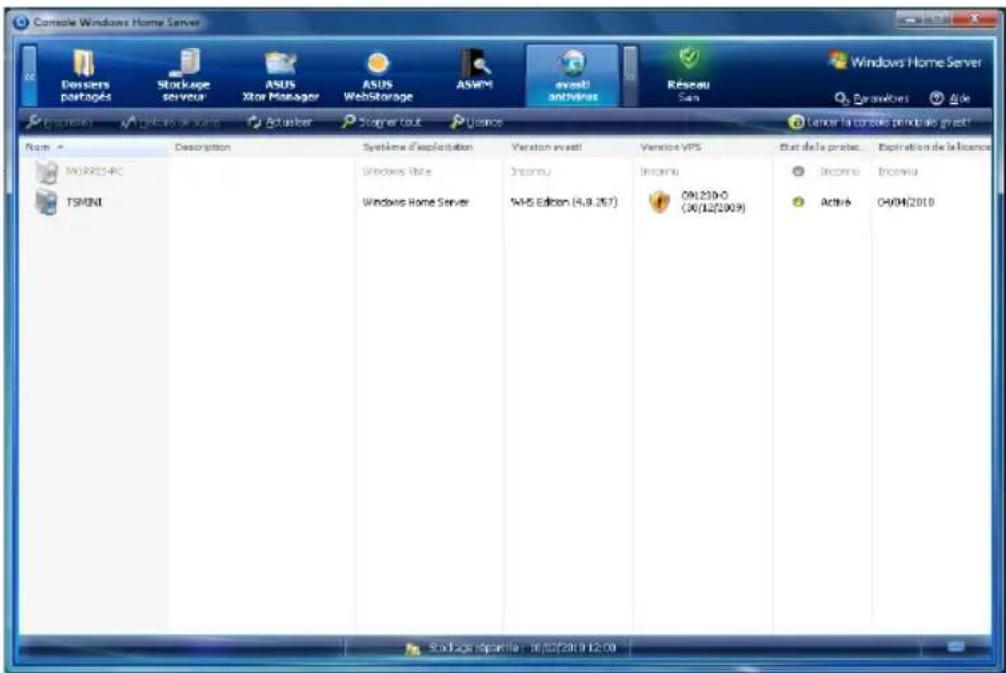Click the Windows Home Server cell
The width and height of the screenshot is (1006, 673).
(x=416, y=202)
